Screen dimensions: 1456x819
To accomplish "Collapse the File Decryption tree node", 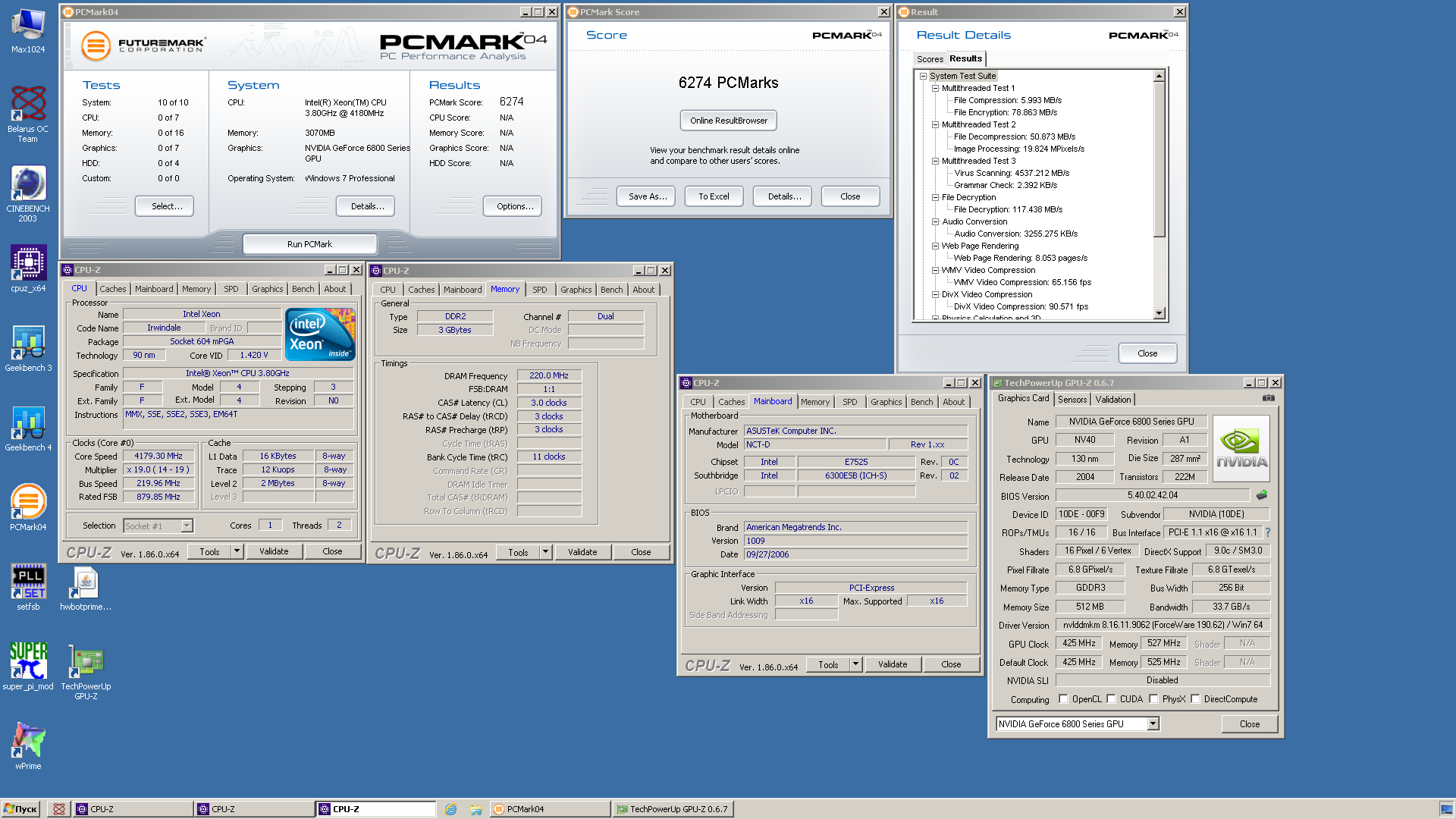I will [x=935, y=197].
